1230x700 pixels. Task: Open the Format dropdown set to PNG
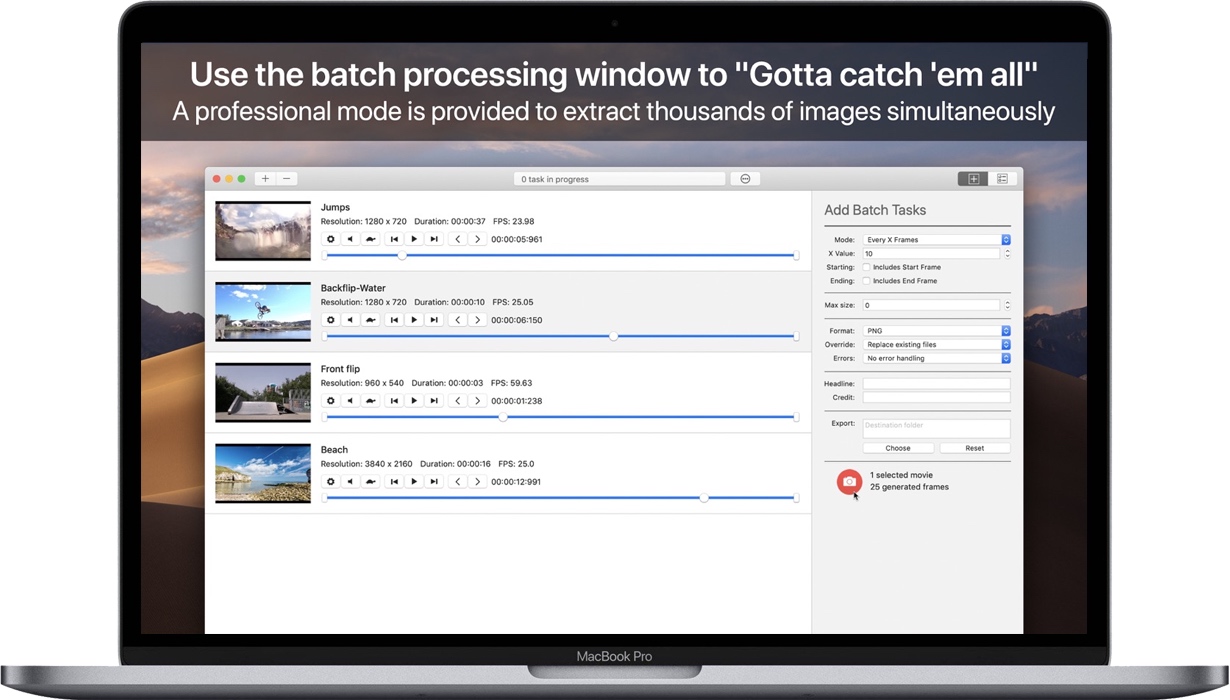point(936,330)
